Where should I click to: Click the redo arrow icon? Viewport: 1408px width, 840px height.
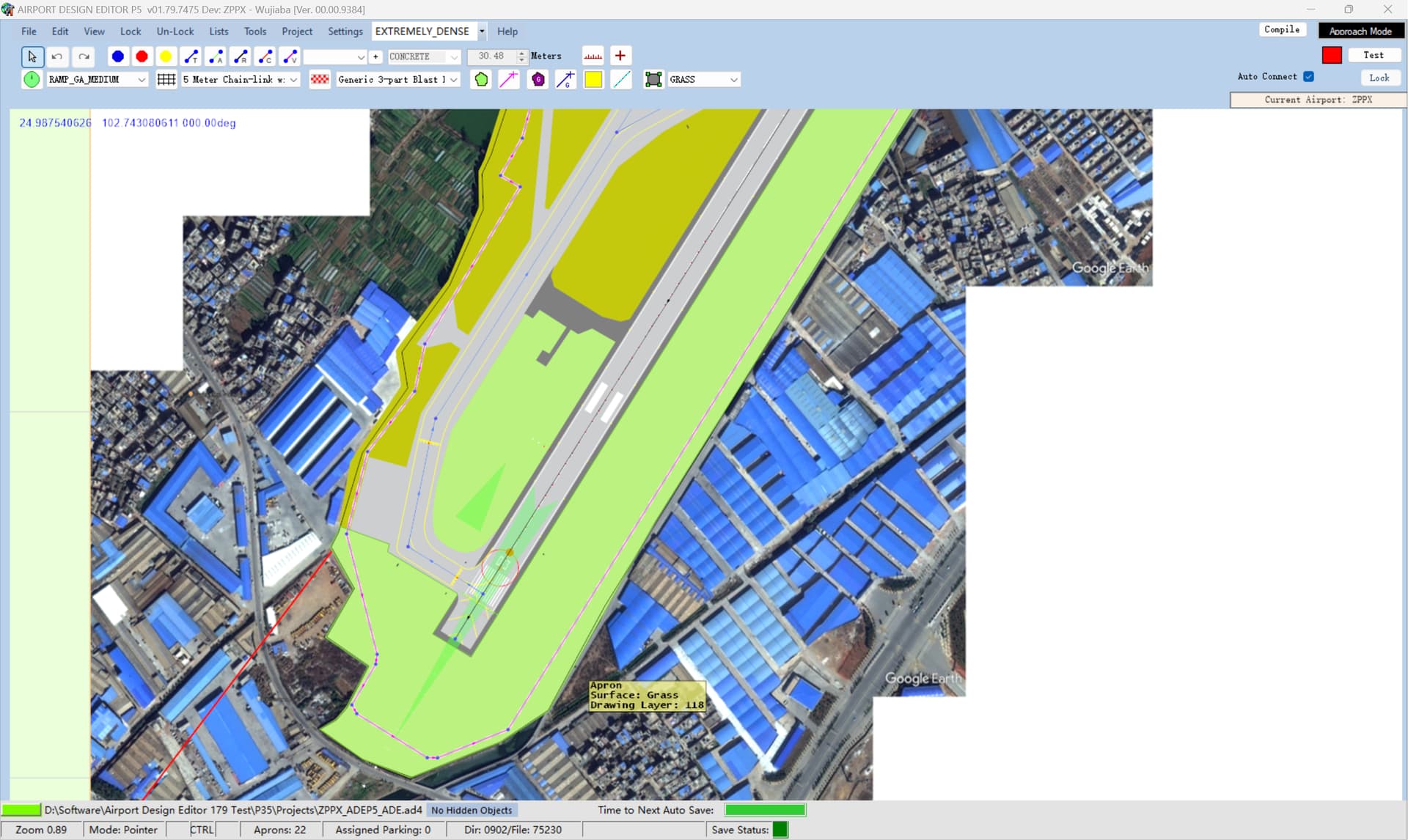tap(84, 56)
